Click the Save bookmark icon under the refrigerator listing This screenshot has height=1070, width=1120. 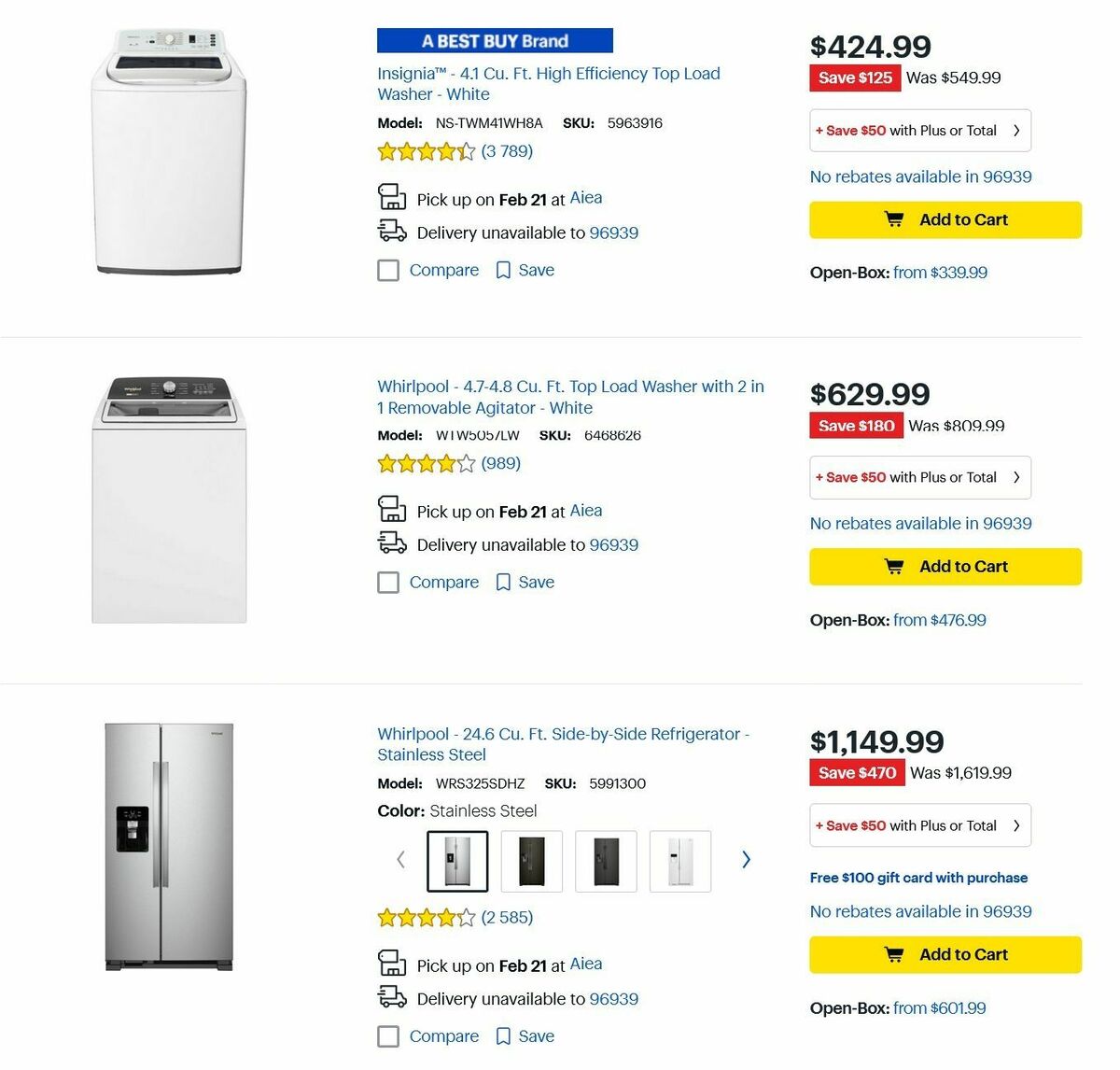point(503,1036)
